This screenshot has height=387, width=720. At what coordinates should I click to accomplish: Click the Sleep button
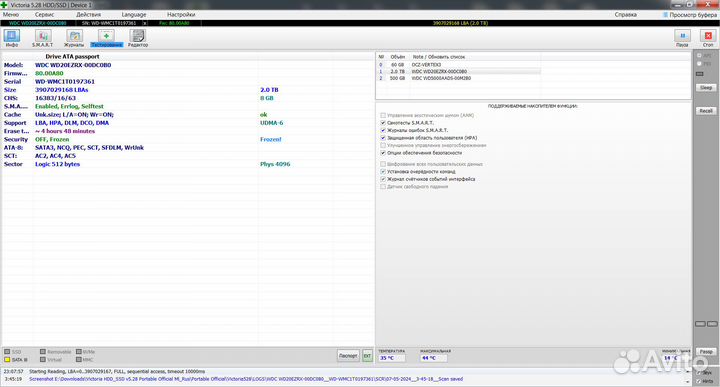[x=706, y=87]
